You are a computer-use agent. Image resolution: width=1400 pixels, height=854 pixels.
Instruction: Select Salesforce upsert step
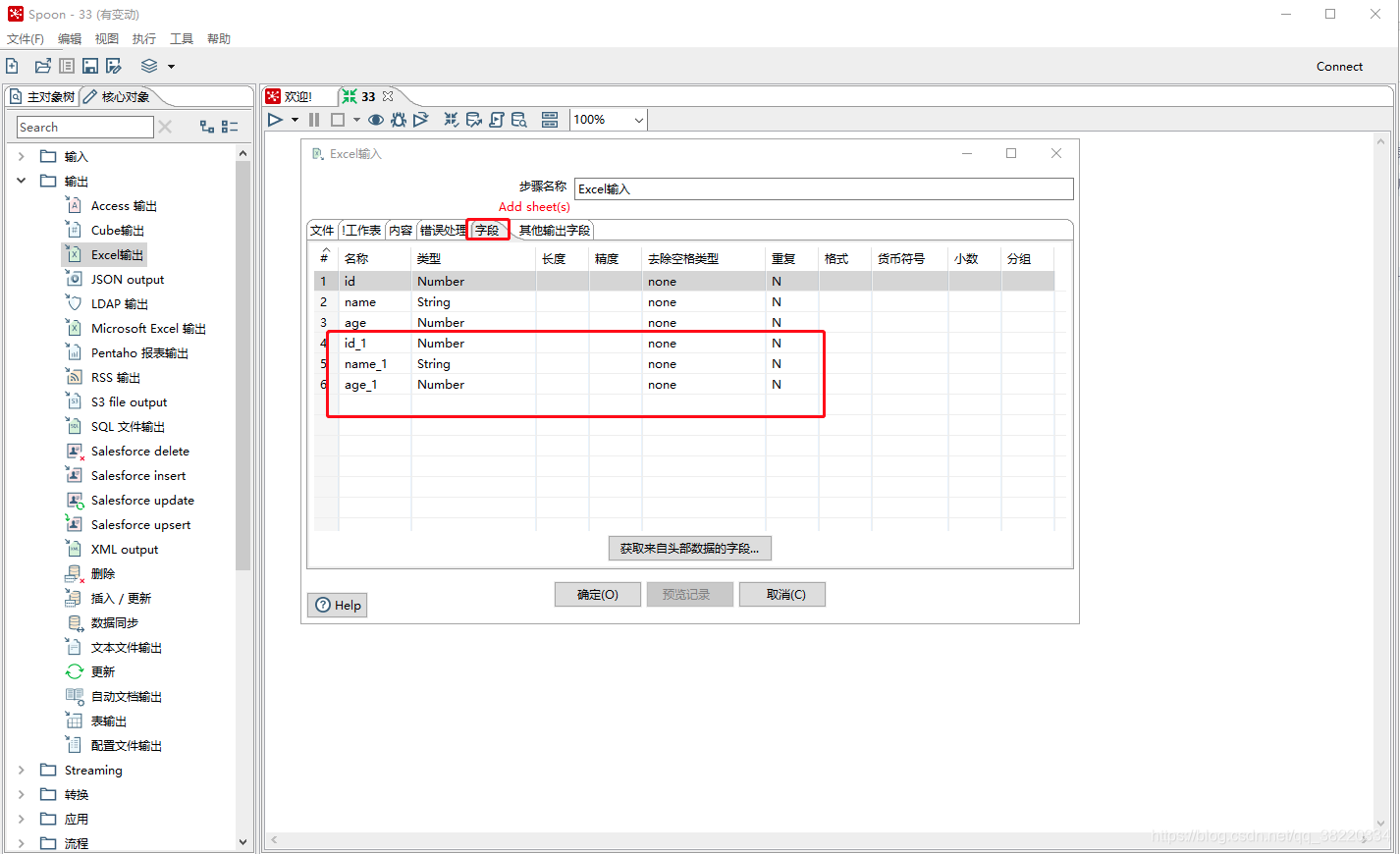click(140, 524)
